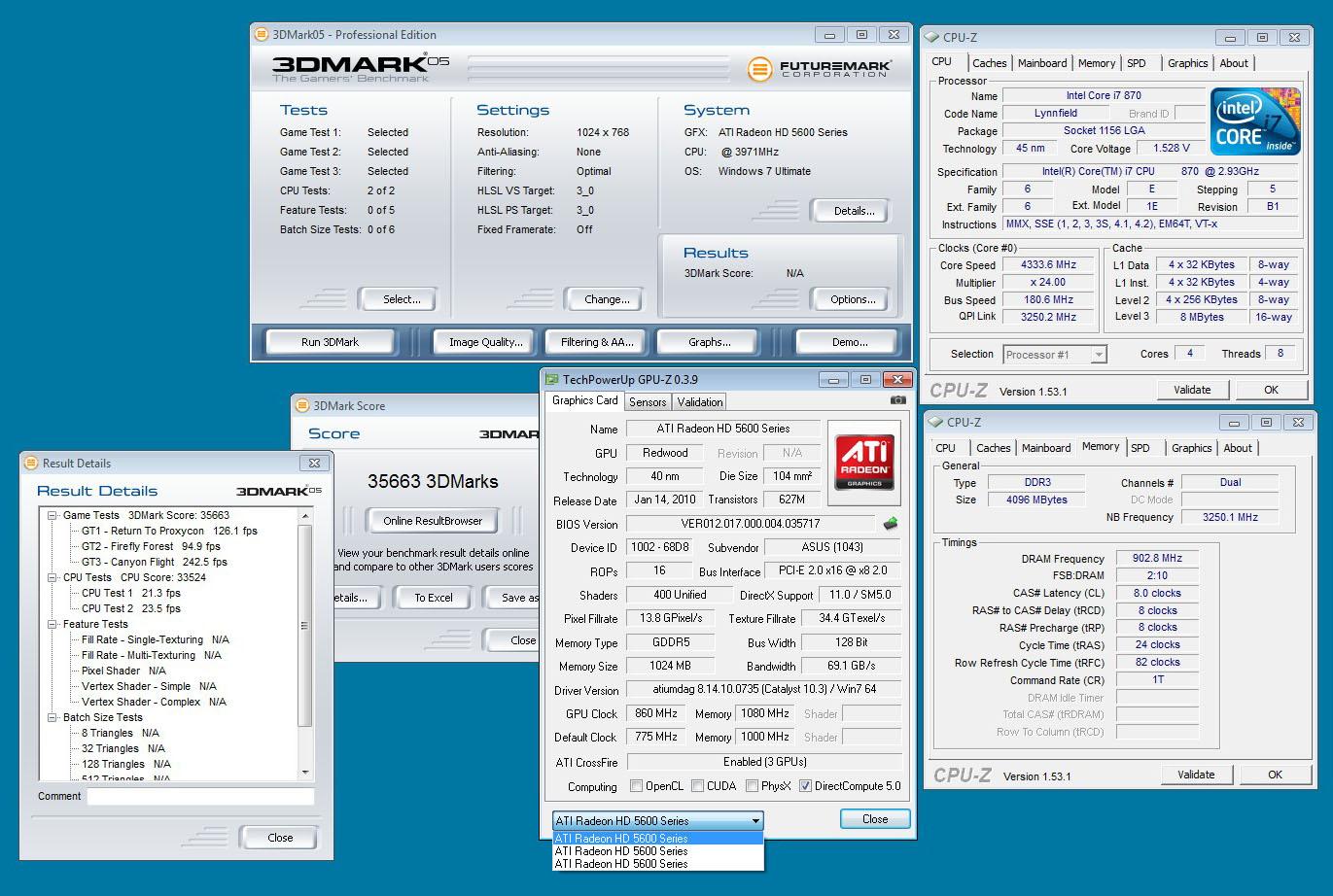Viewport: 1333px width, 896px height.
Task: Select the Pixel Shader N/A row
Action: tap(123, 672)
